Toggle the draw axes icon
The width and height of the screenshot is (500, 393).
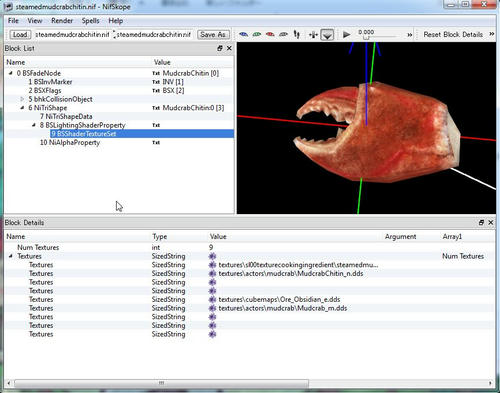[313, 34]
